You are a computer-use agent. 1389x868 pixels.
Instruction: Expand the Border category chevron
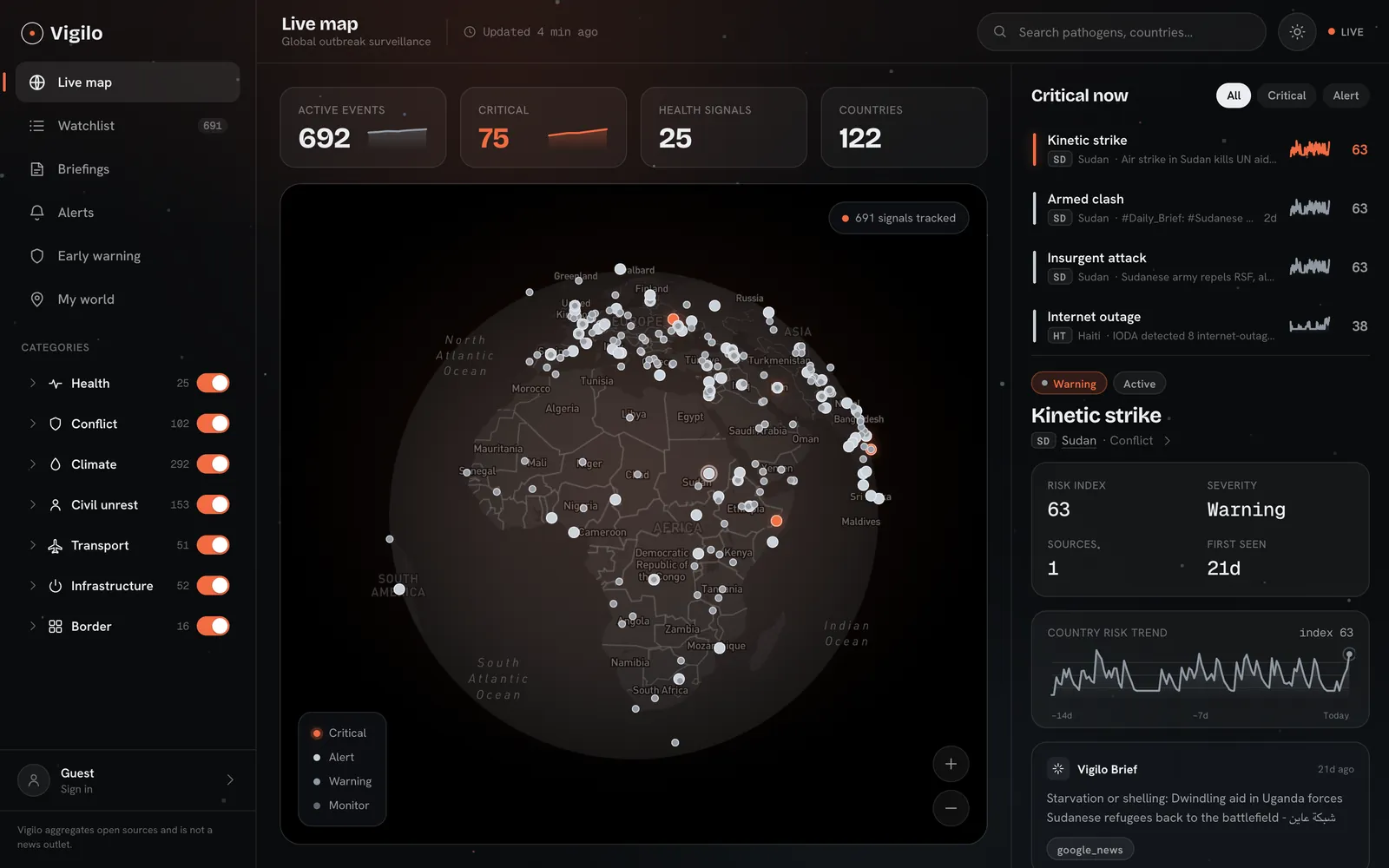[x=33, y=627]
